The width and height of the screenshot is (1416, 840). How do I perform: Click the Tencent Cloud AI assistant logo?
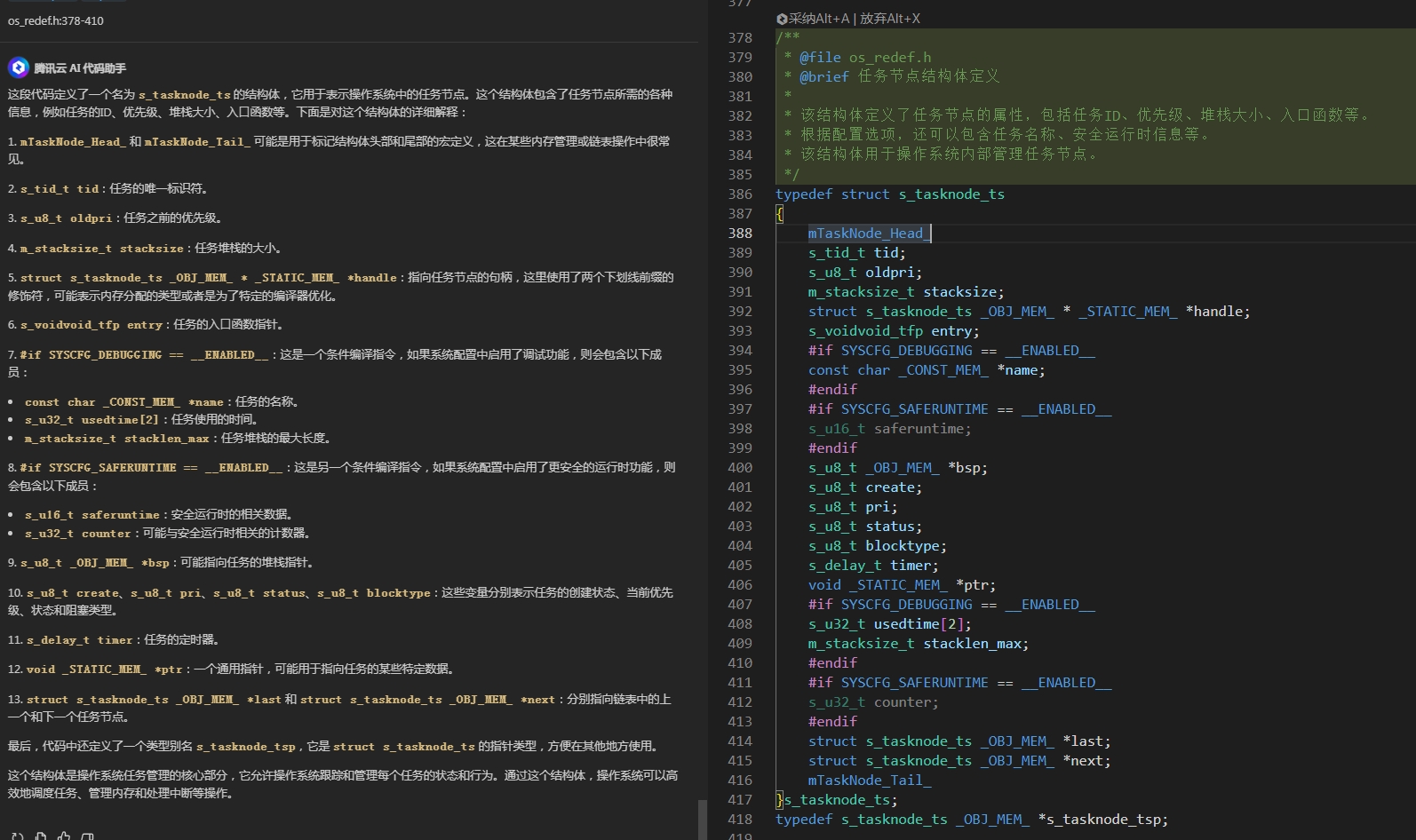19,67
